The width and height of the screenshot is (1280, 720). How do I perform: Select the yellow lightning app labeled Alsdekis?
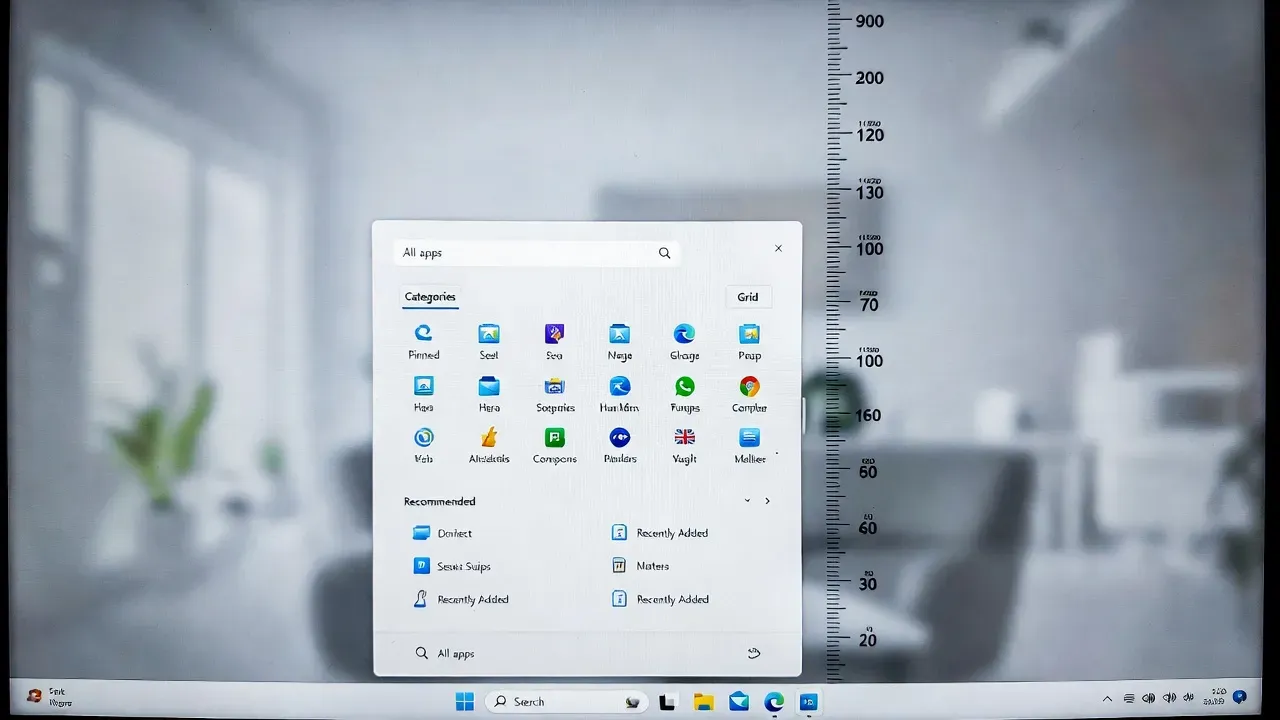click(489, 438)
